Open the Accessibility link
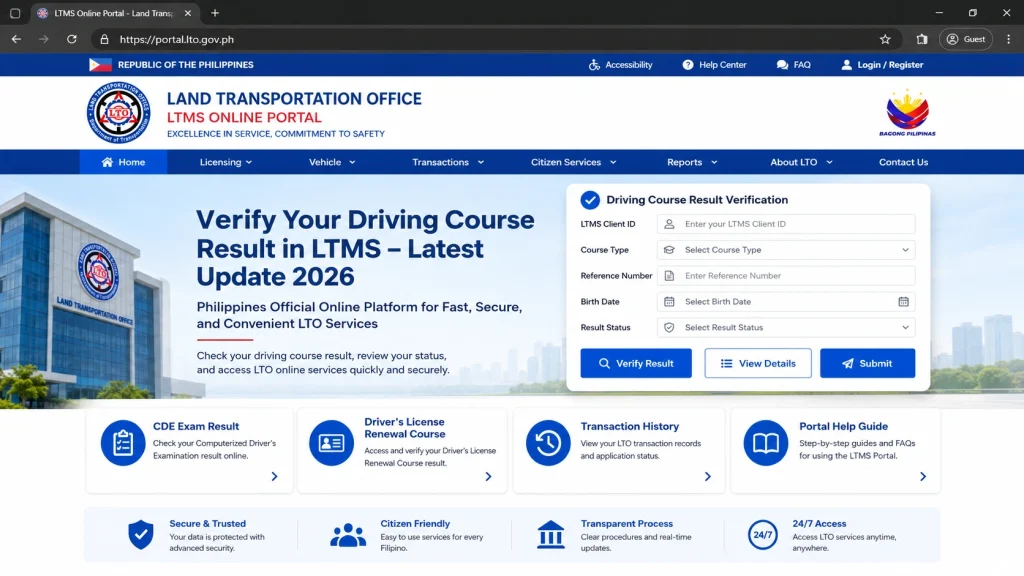 click(620, 65)
